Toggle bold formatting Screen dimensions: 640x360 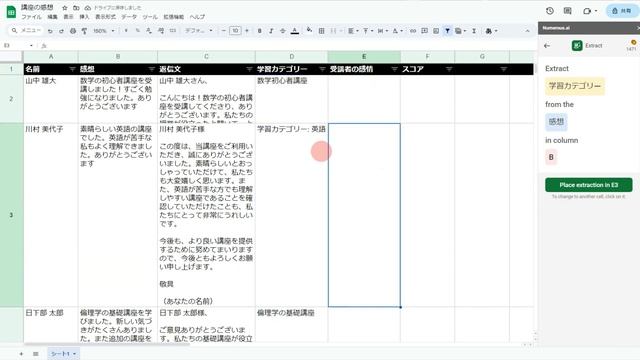pos(260,31)
